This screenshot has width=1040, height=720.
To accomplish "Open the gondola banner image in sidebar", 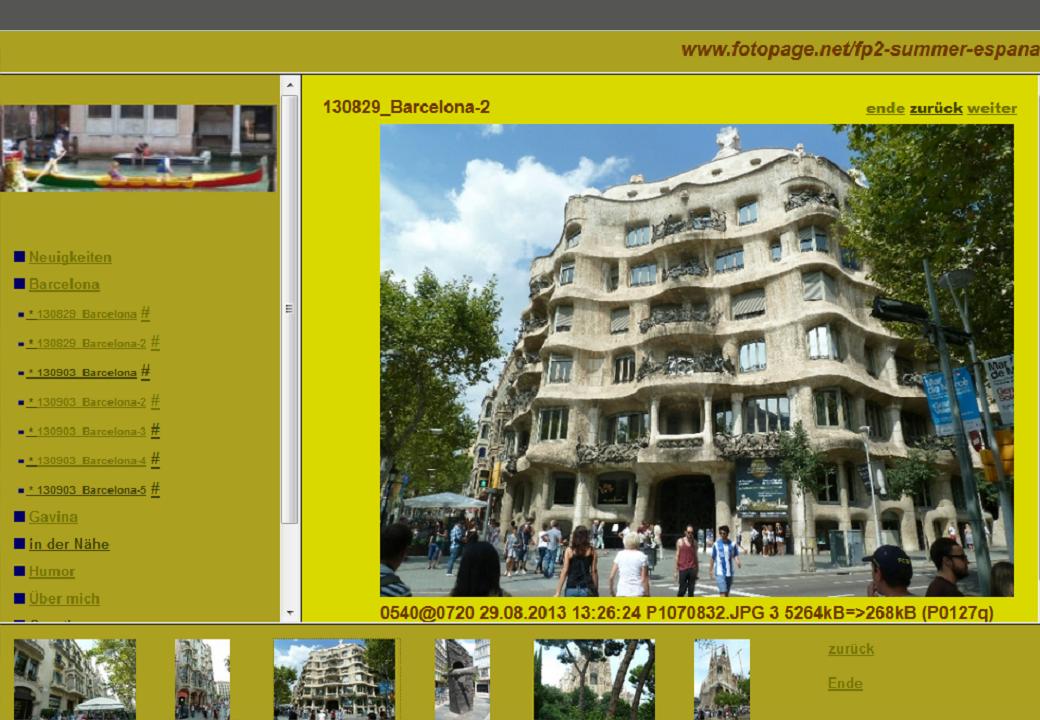I will (137, 148).
